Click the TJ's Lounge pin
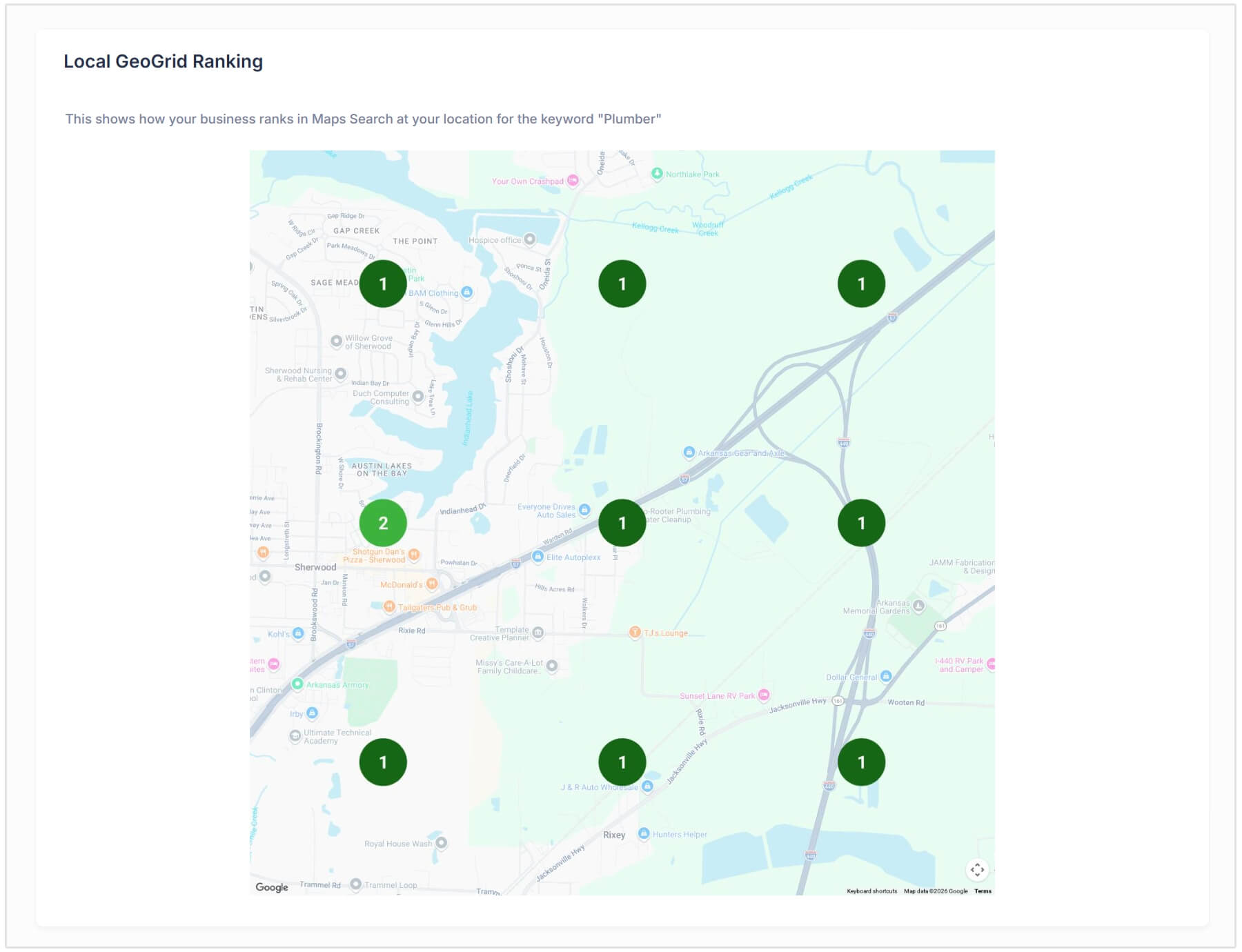The width and height of the screenshot is (1242, 952). pos(635,632)
